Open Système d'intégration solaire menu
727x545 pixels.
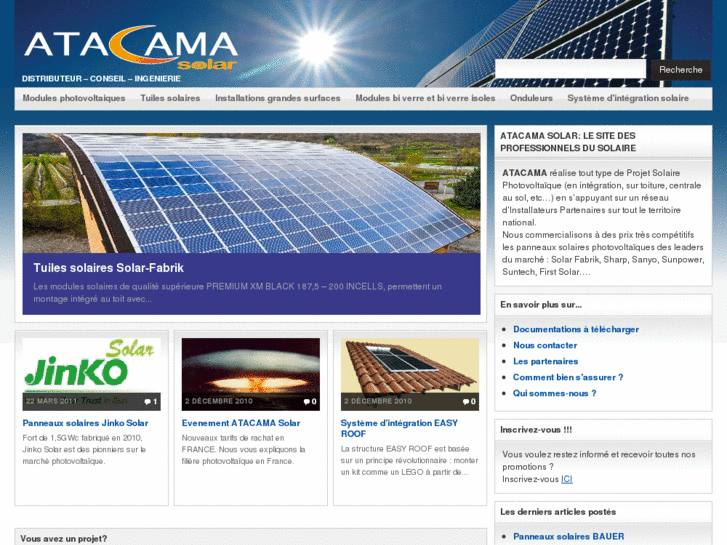[x=628, y=98]
